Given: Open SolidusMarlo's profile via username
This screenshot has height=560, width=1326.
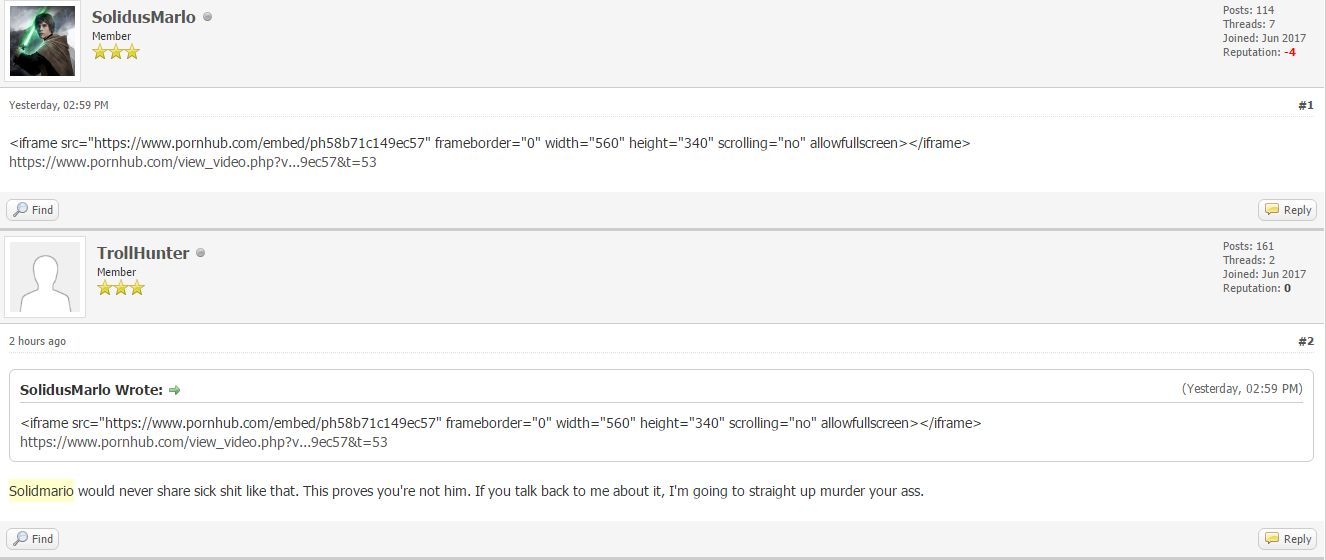Looking at the screenshot, I should pos(144,17).
